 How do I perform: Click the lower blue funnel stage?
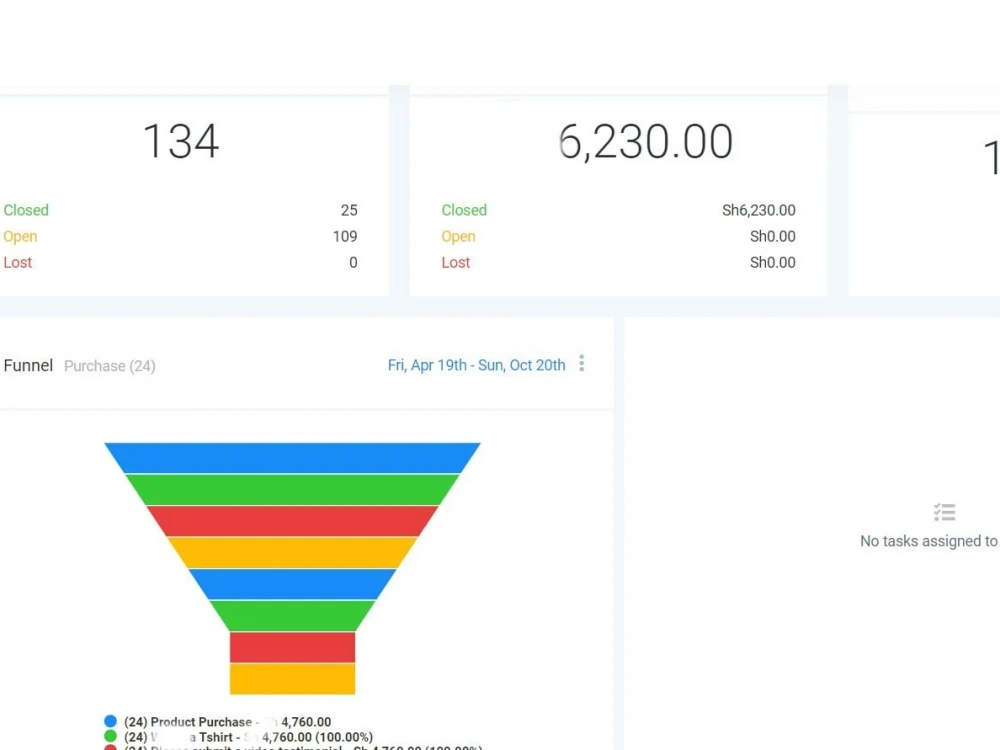(x=292, y=584)
